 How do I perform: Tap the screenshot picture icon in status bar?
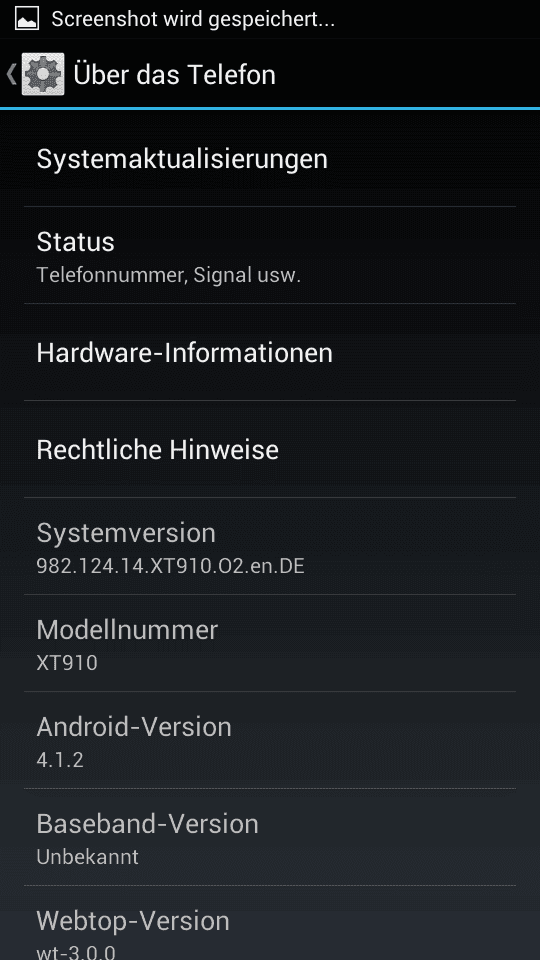click(x=27, y=19)
